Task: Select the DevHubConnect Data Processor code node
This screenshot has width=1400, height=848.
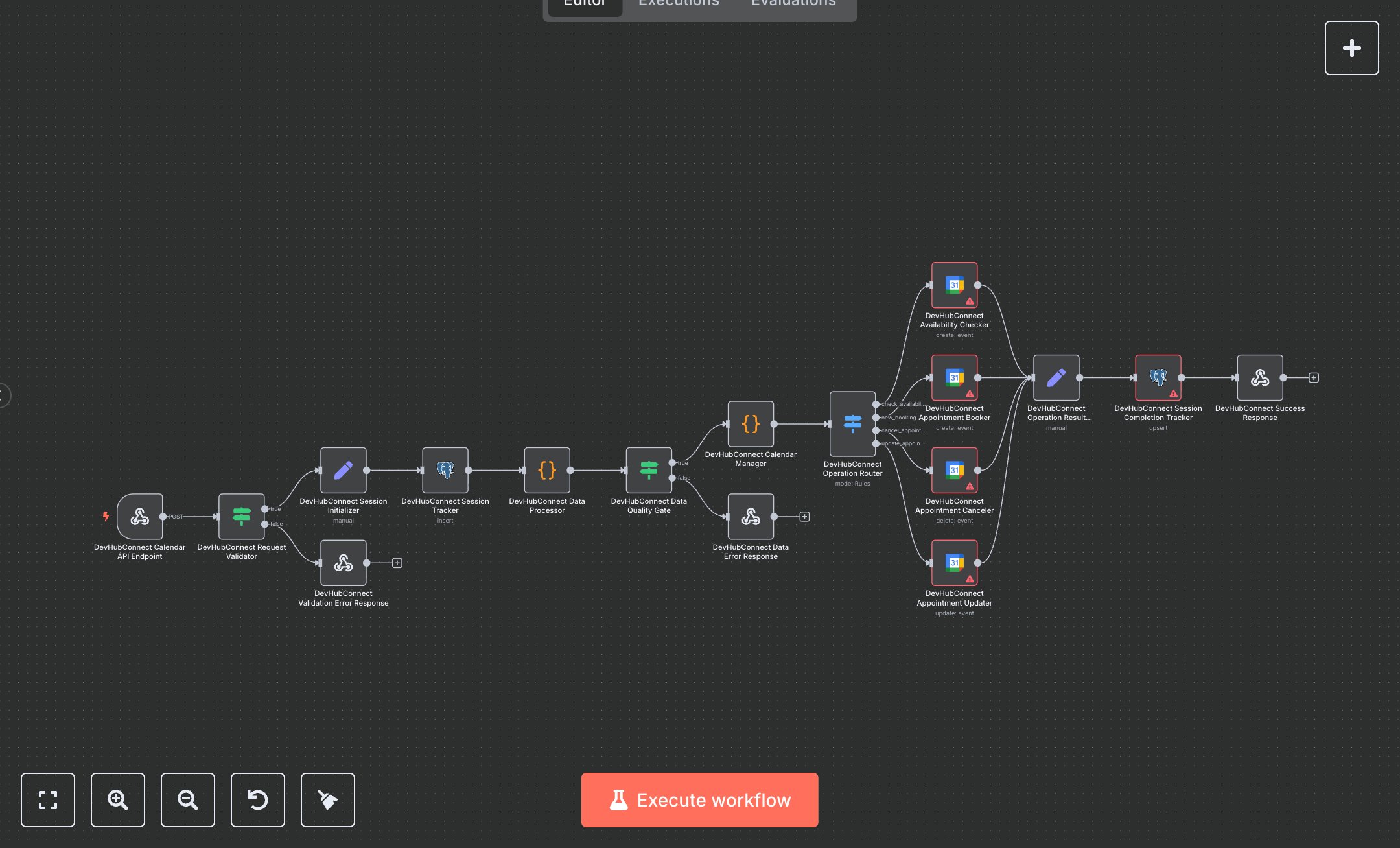Action: tap(546, 470)
